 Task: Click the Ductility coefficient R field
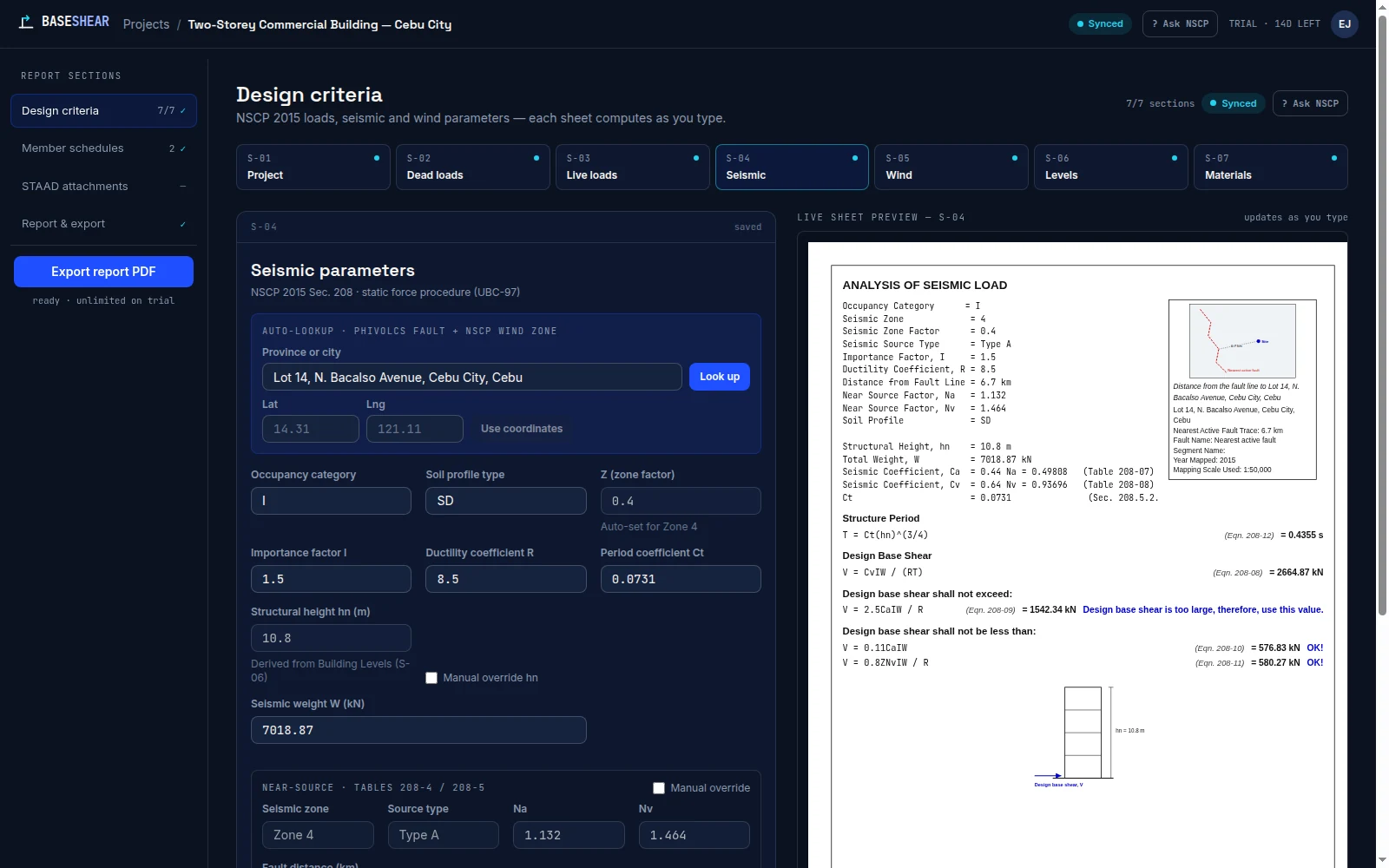coord(506,579)
